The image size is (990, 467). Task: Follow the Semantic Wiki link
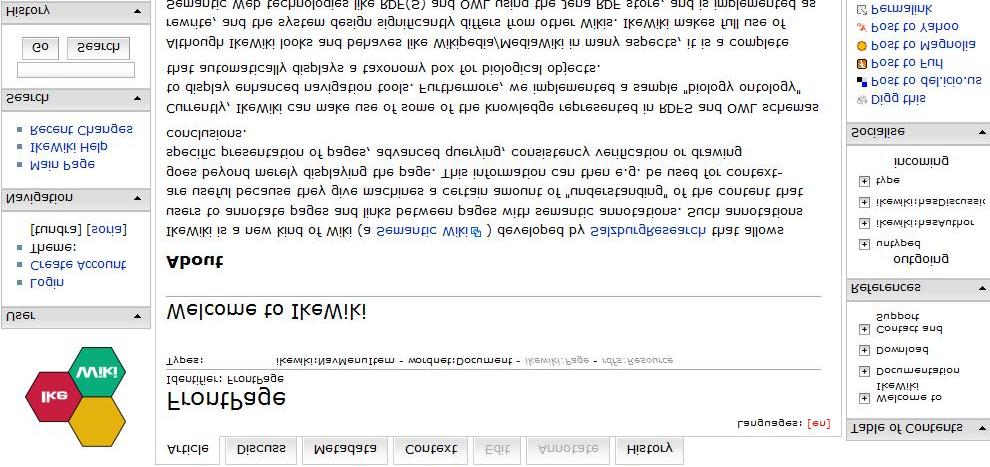click(x=423, y=231)
